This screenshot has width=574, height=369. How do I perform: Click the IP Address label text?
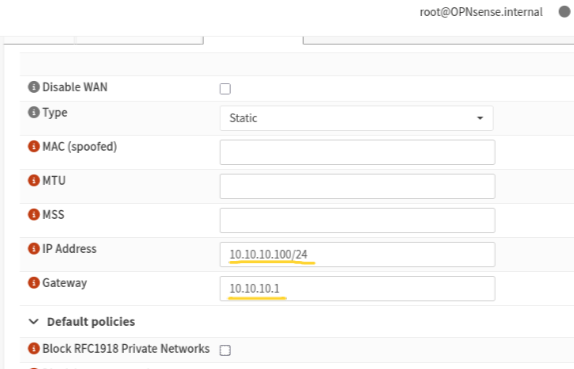click(70, 249)
